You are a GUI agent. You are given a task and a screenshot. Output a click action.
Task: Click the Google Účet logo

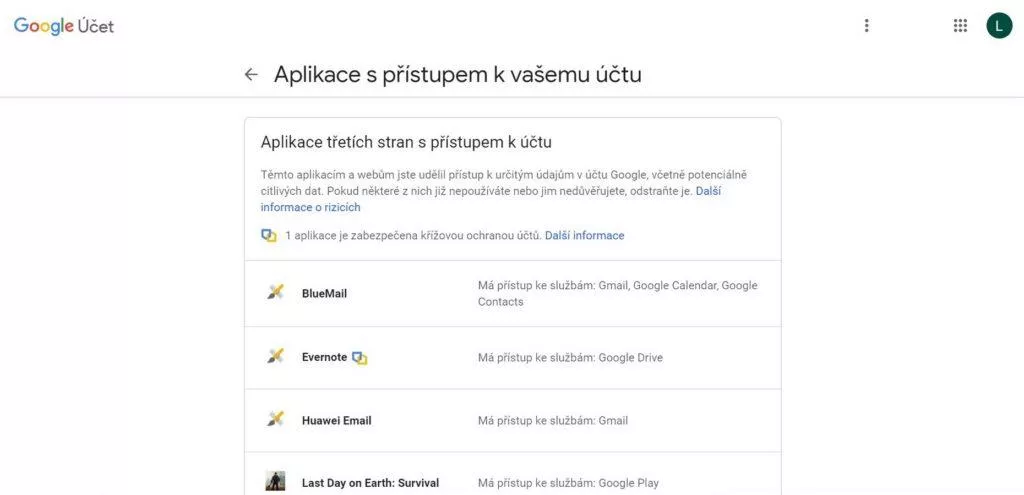click(63, 26)
